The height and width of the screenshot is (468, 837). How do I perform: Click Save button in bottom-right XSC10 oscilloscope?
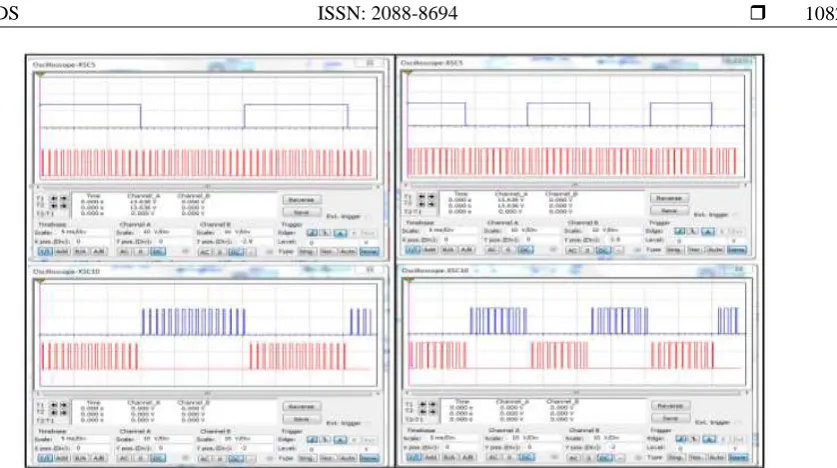pos(670,418)
